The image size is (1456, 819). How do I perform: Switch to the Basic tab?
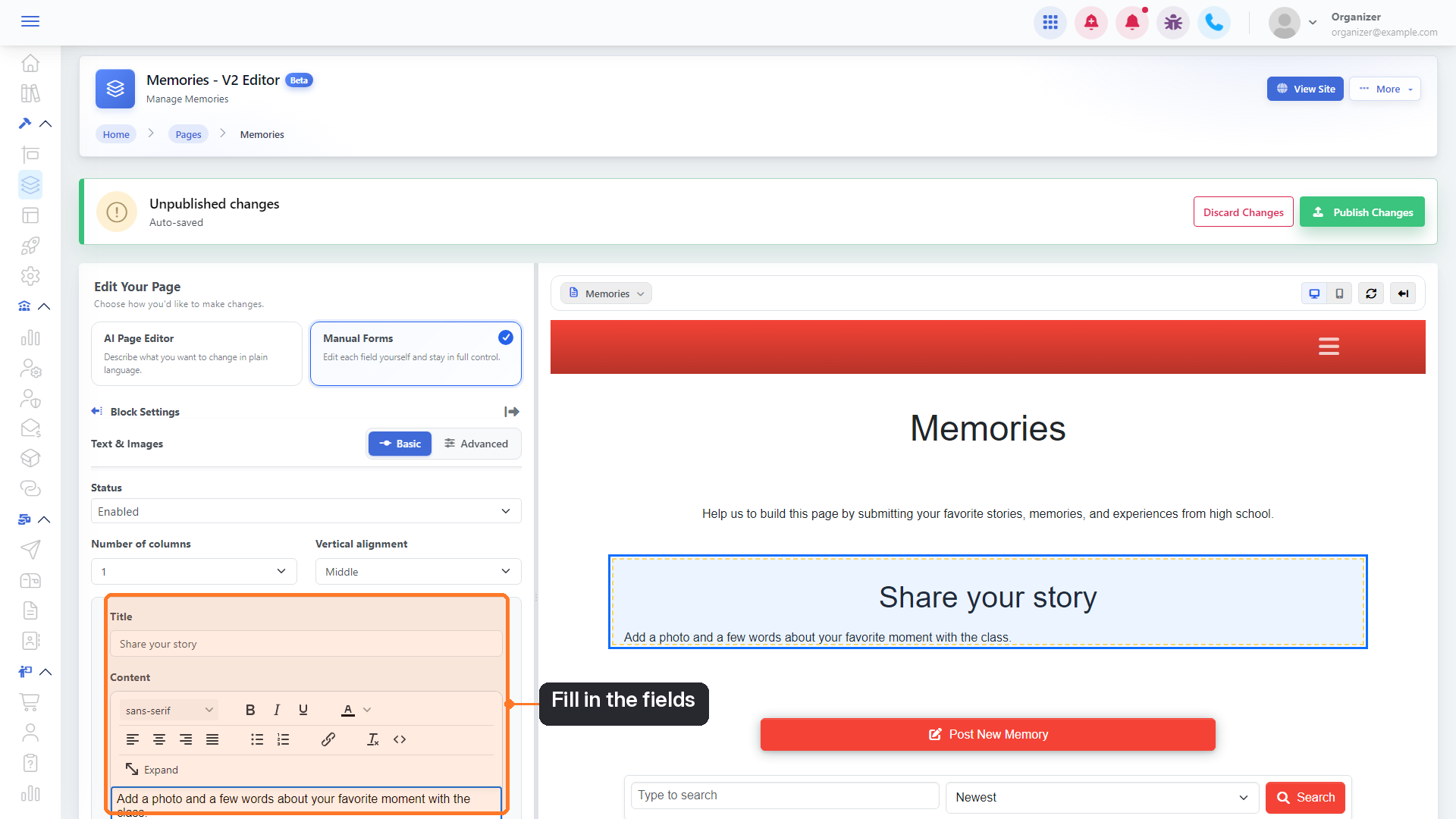point(400,444)
